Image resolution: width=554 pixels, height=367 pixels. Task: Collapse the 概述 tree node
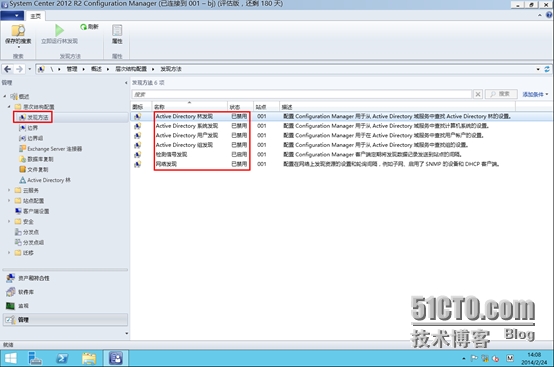5,96
